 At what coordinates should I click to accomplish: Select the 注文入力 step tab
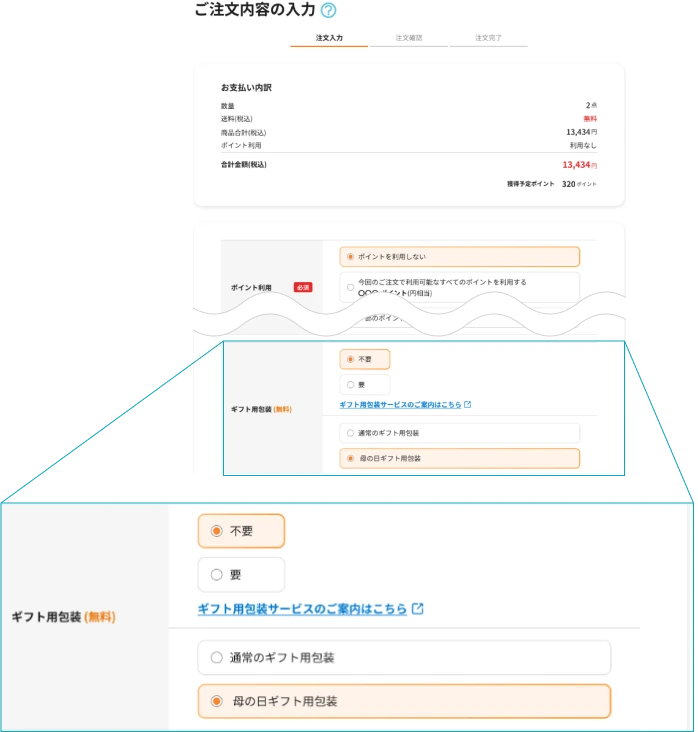[331, 38]
